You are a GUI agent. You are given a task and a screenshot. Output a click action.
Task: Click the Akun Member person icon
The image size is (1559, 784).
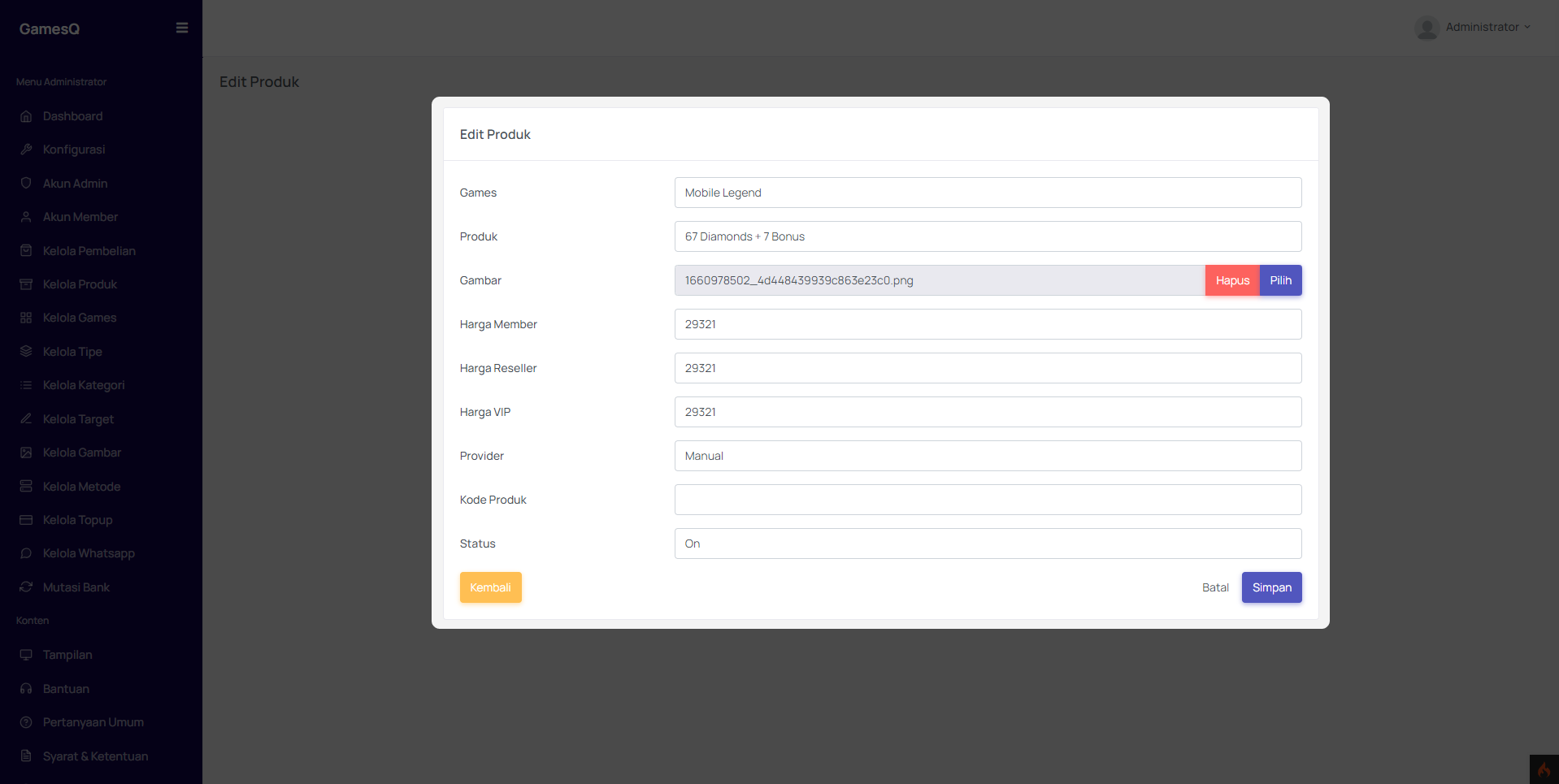tap(26, 217)
